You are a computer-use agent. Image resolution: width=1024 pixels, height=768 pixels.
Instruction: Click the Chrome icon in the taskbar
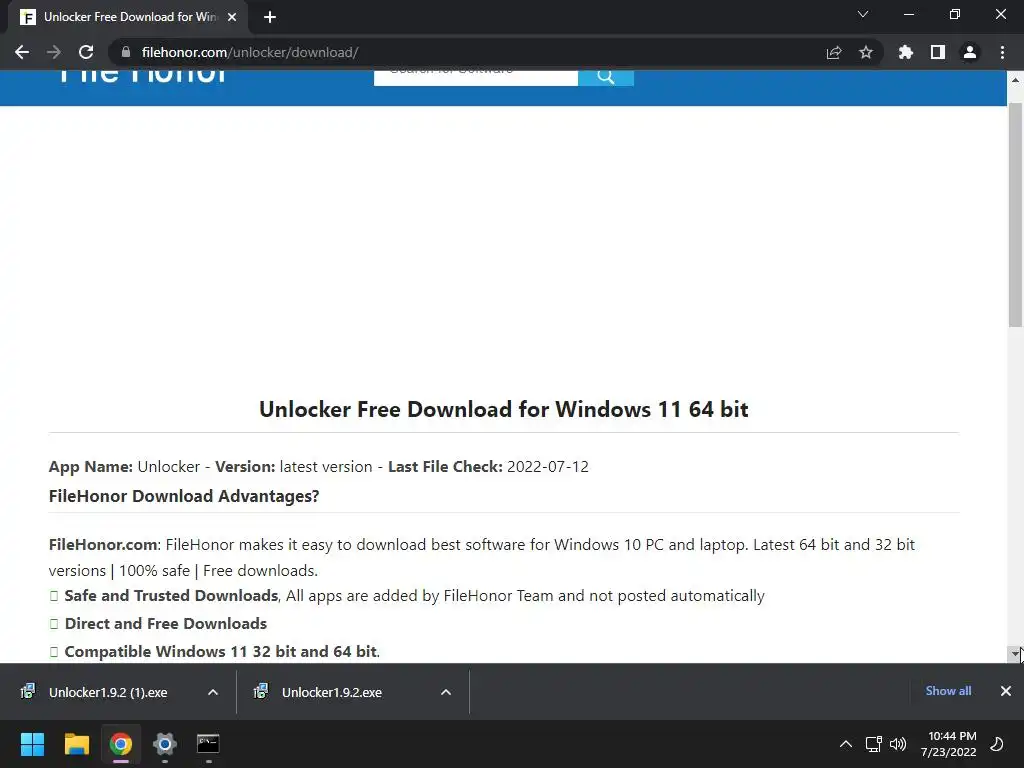pyautogui.click(x=120, y=744)
